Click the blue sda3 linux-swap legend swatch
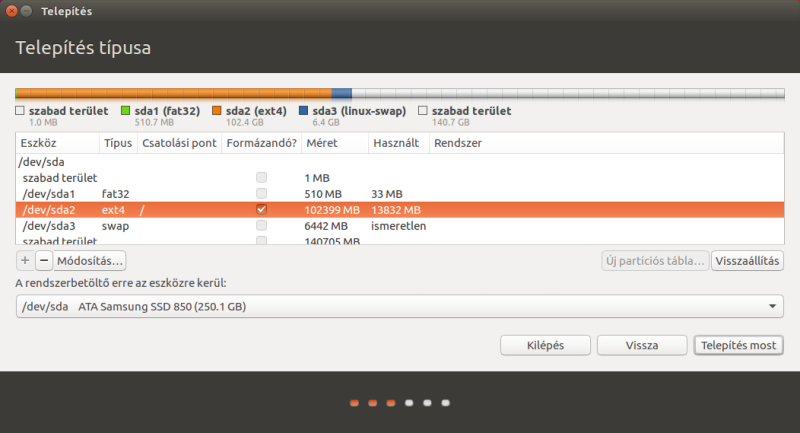 pos(303,111)
